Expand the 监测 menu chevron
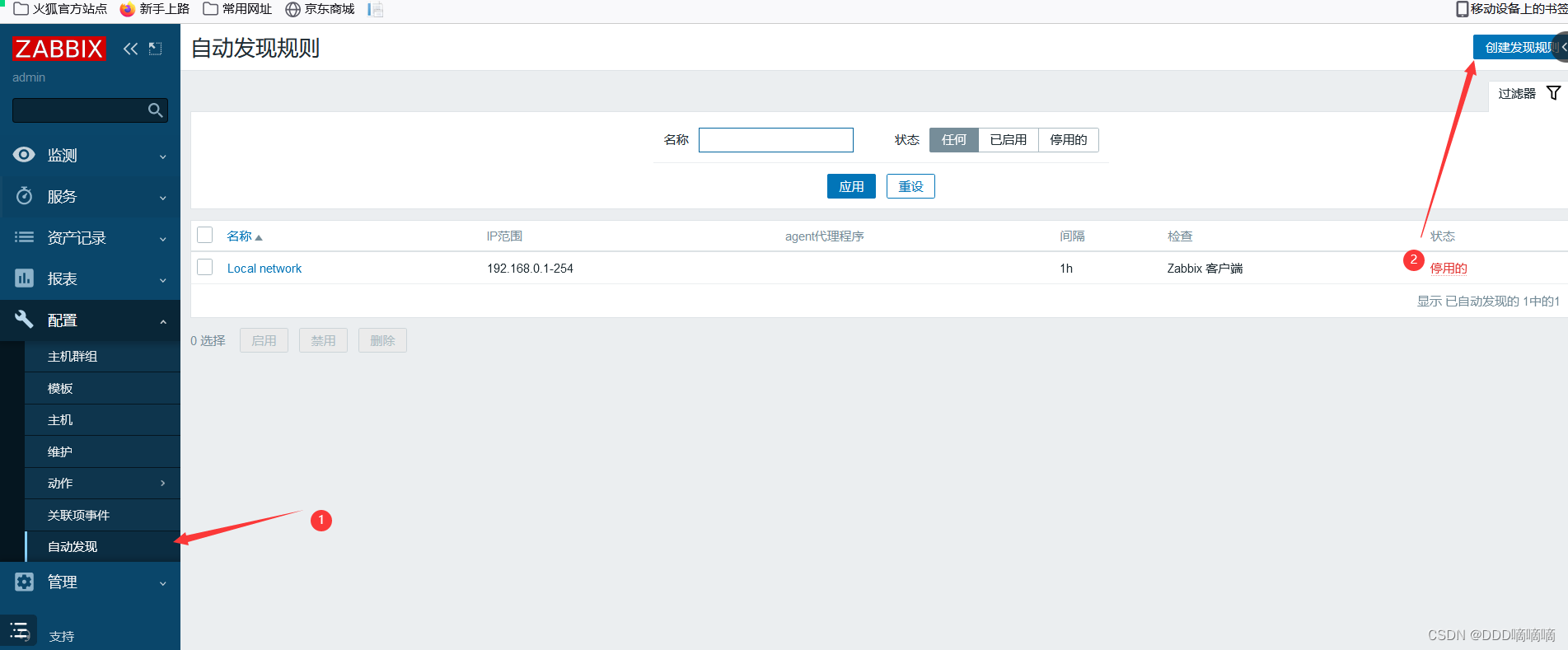 [163, 157]
